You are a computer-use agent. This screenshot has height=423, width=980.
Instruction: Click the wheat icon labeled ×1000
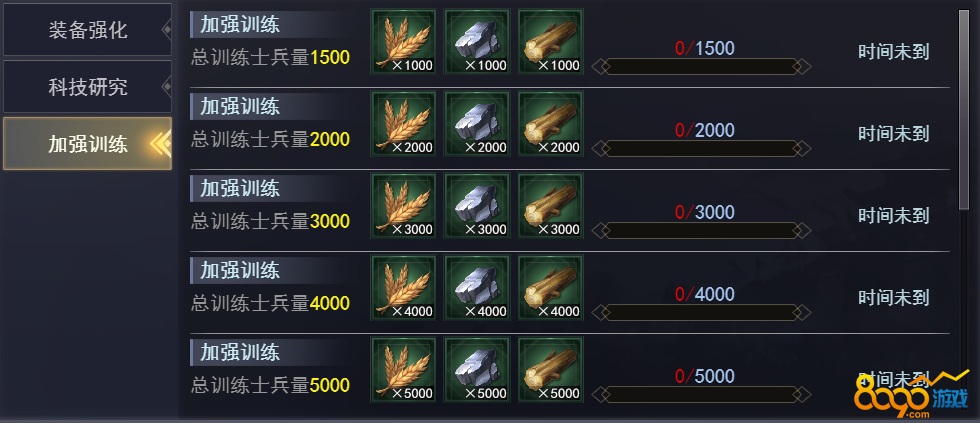pyautogui.click(x=403, y=41)
